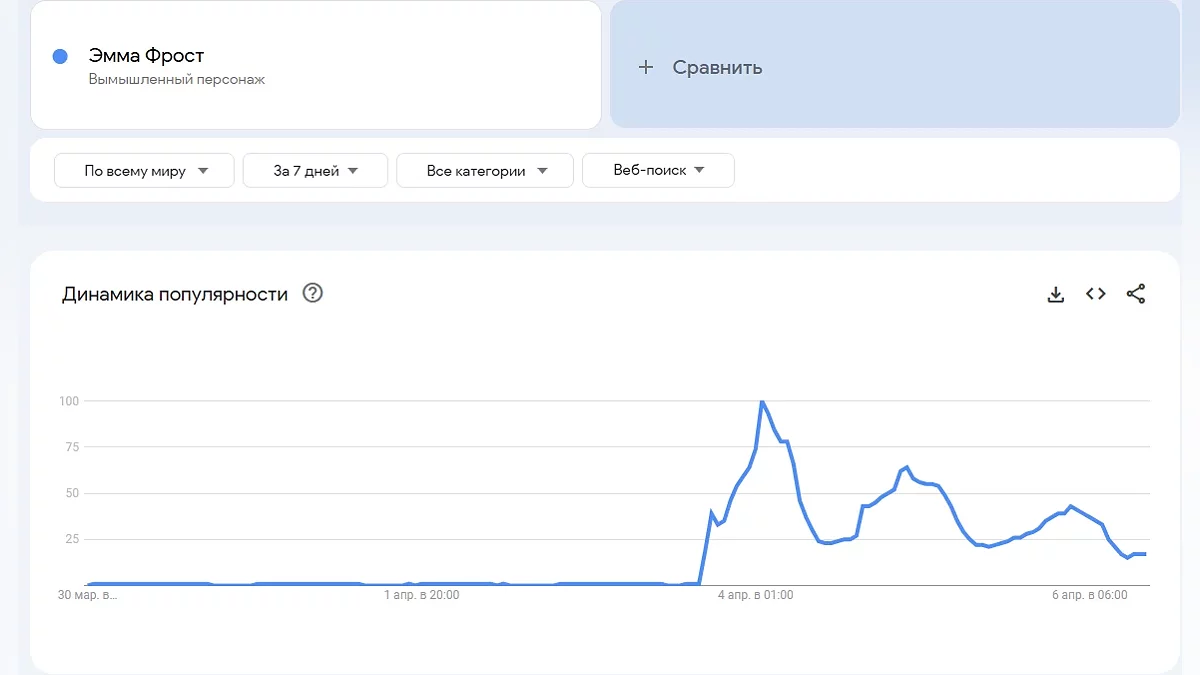Open the За 7 дней time range dropdown

(x=315, y=171)
